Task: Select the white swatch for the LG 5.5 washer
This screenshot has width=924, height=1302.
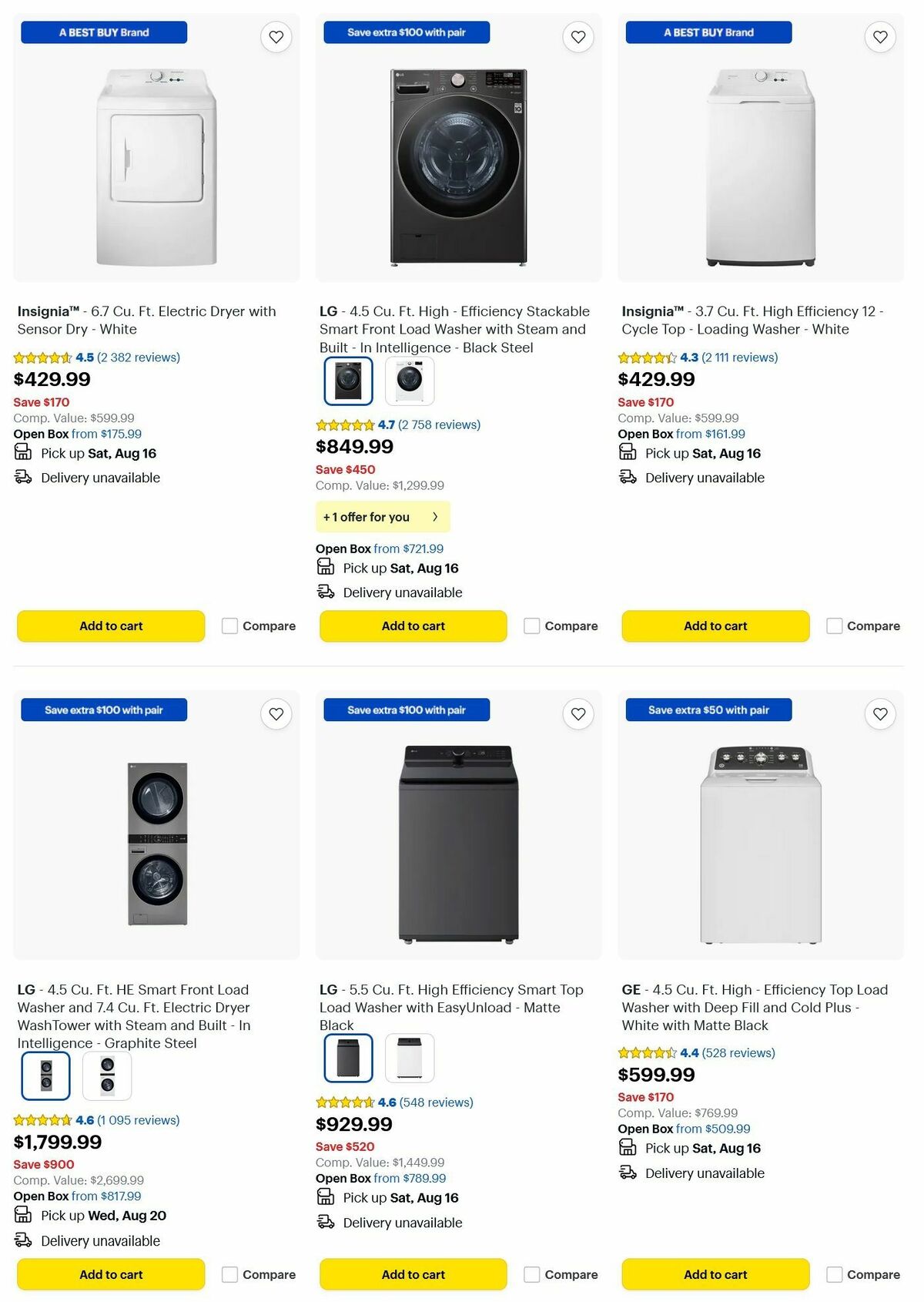Action: click(x=410, y=1059)
